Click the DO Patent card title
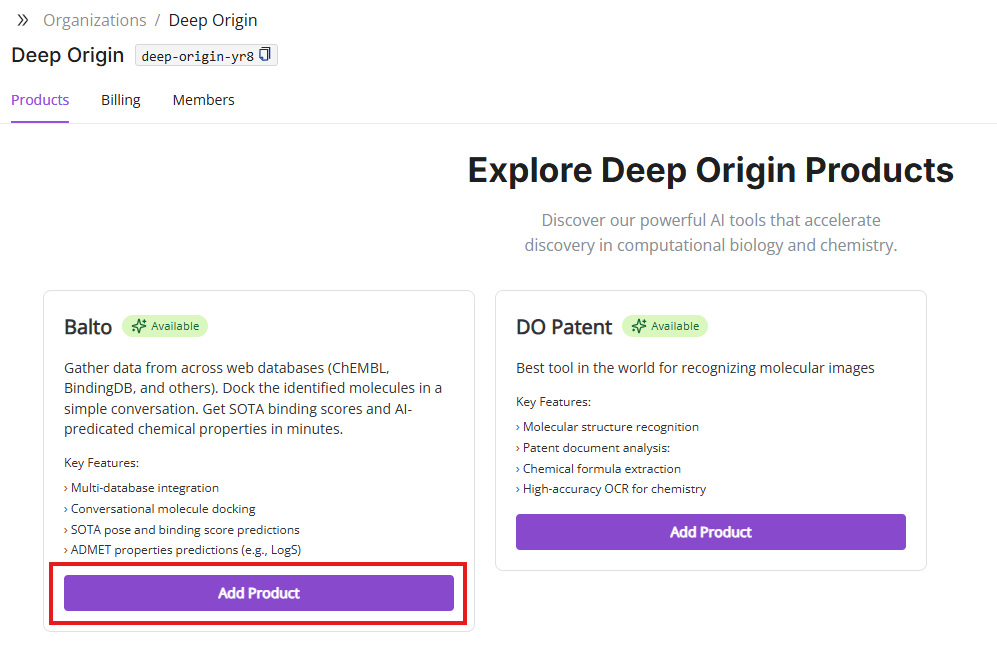 click(564, 327)
